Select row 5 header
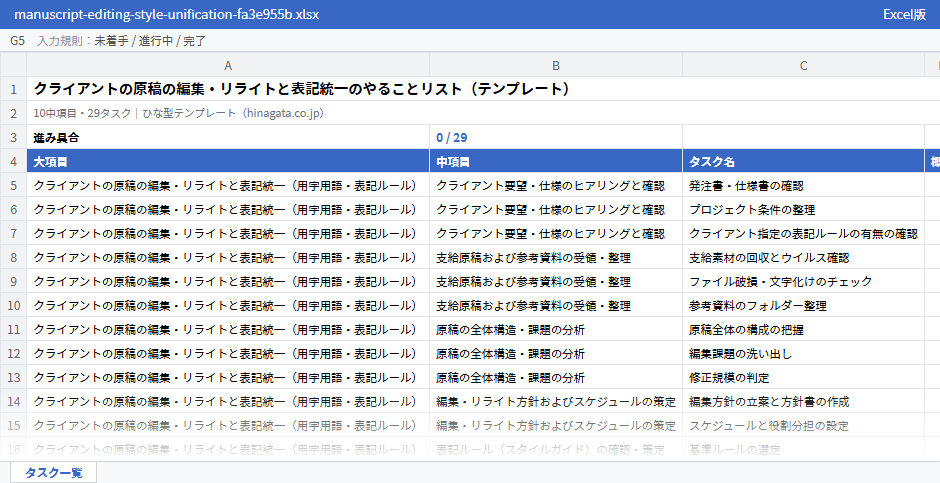 coord(13,185)
